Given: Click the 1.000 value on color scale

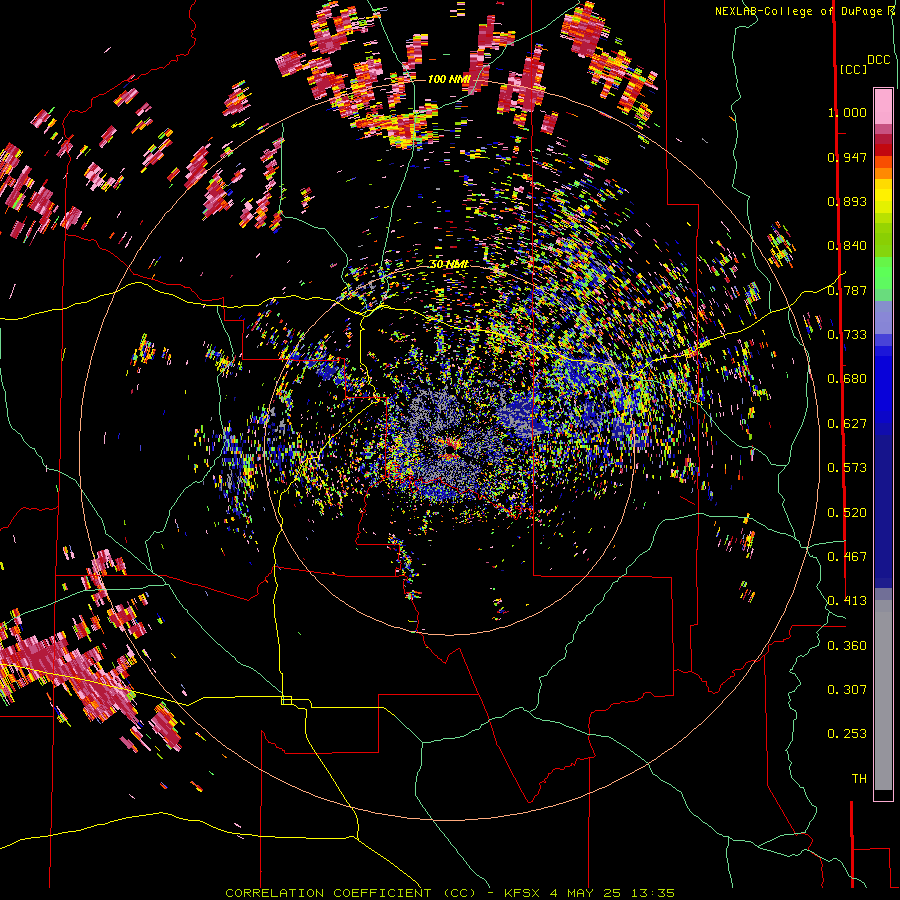Looking at the screenshot, I should point(847,112).
